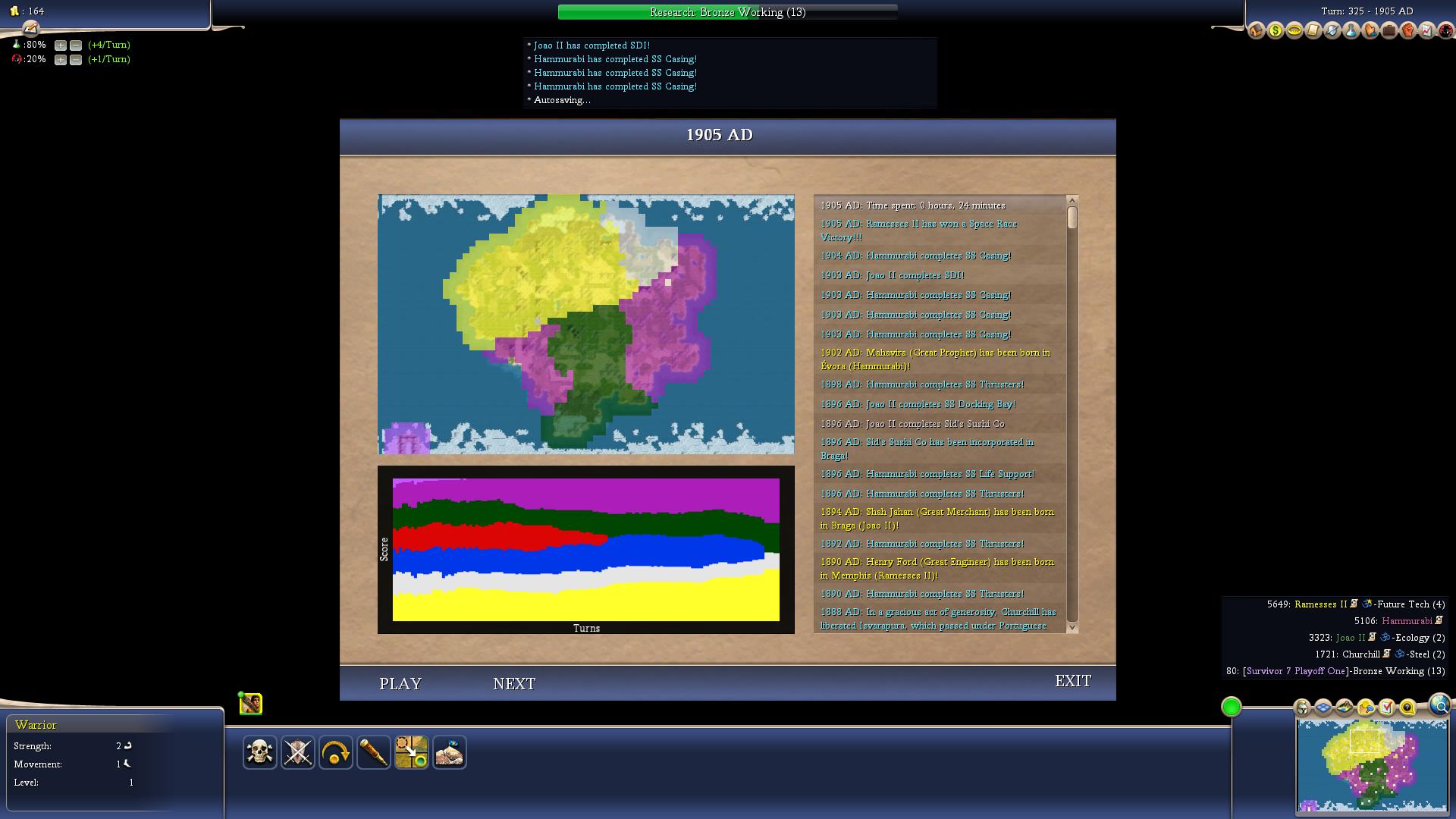This screenshot has height=819, width=1456.
Task: Select Hammurabi in the scoreboard
Action: 1407,621
